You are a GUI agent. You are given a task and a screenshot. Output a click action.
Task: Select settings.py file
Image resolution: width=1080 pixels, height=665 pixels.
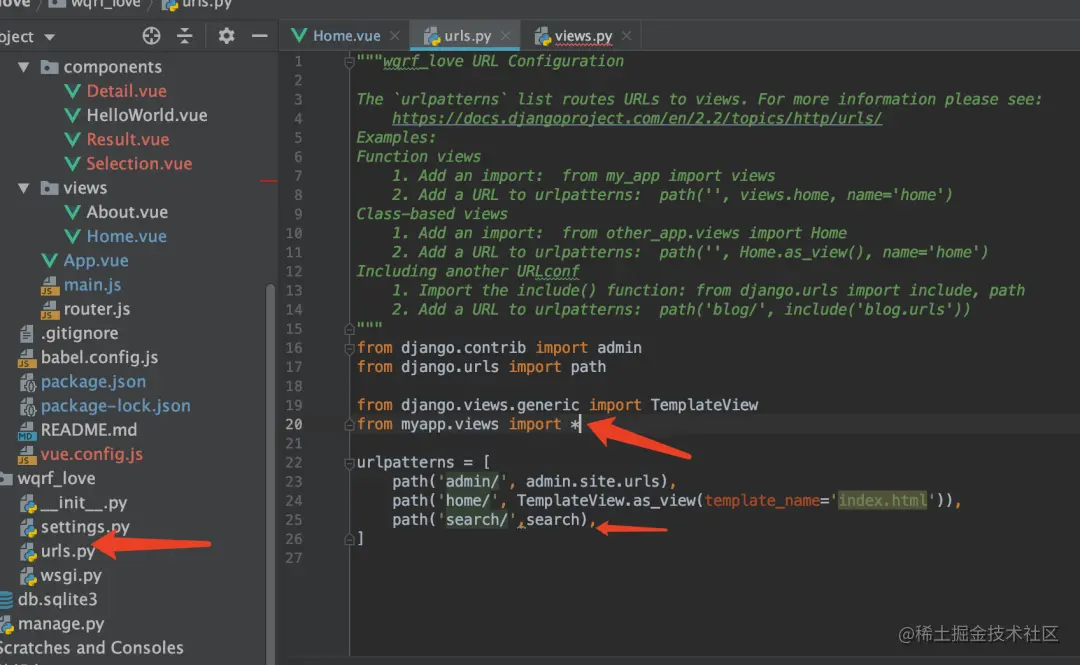(x=85, y=527)
